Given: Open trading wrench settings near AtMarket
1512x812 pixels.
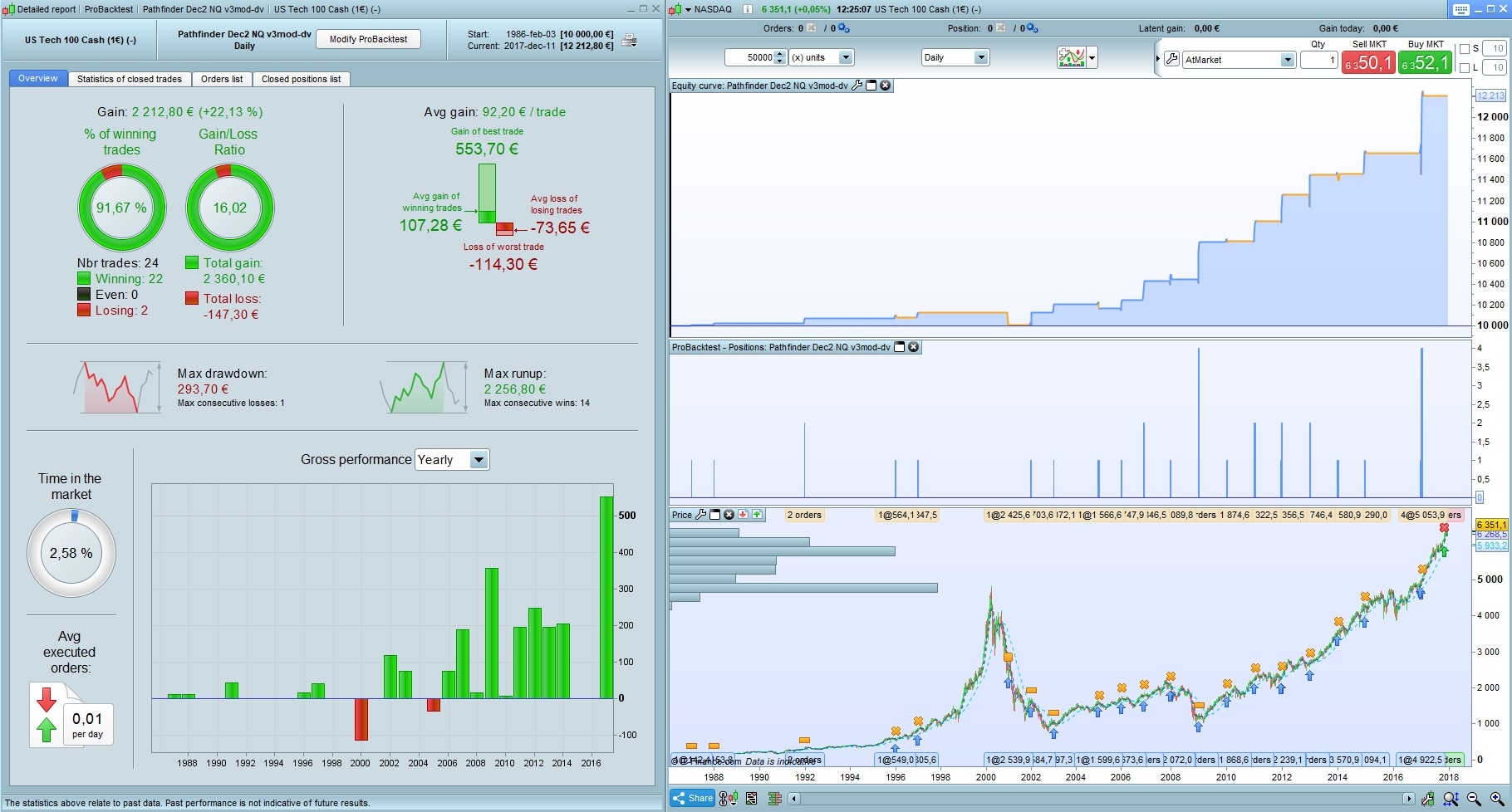Looking at the screenshot, I should 1171,59.
